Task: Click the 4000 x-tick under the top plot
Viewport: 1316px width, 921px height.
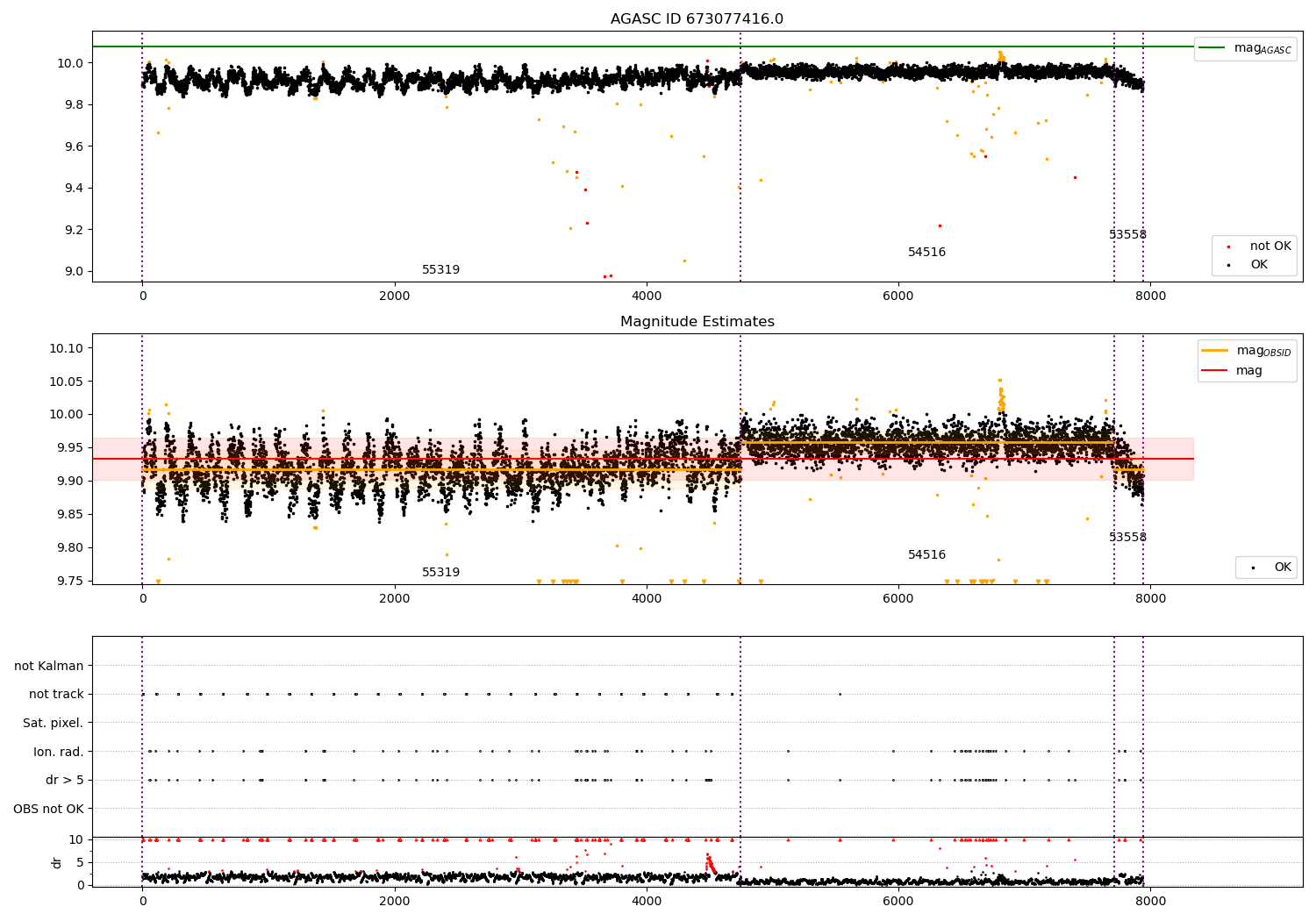Action: tap(647, 296)
